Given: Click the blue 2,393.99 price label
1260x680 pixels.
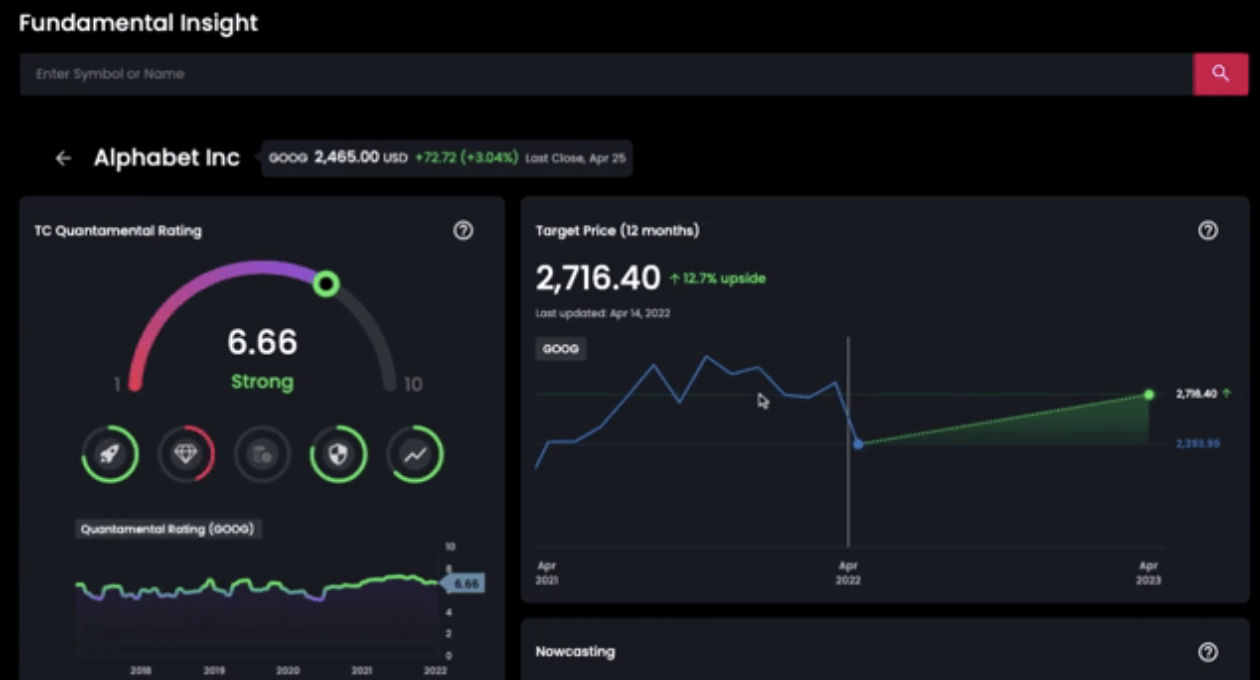Looking at the screenshot, I should coord(1198,443).
